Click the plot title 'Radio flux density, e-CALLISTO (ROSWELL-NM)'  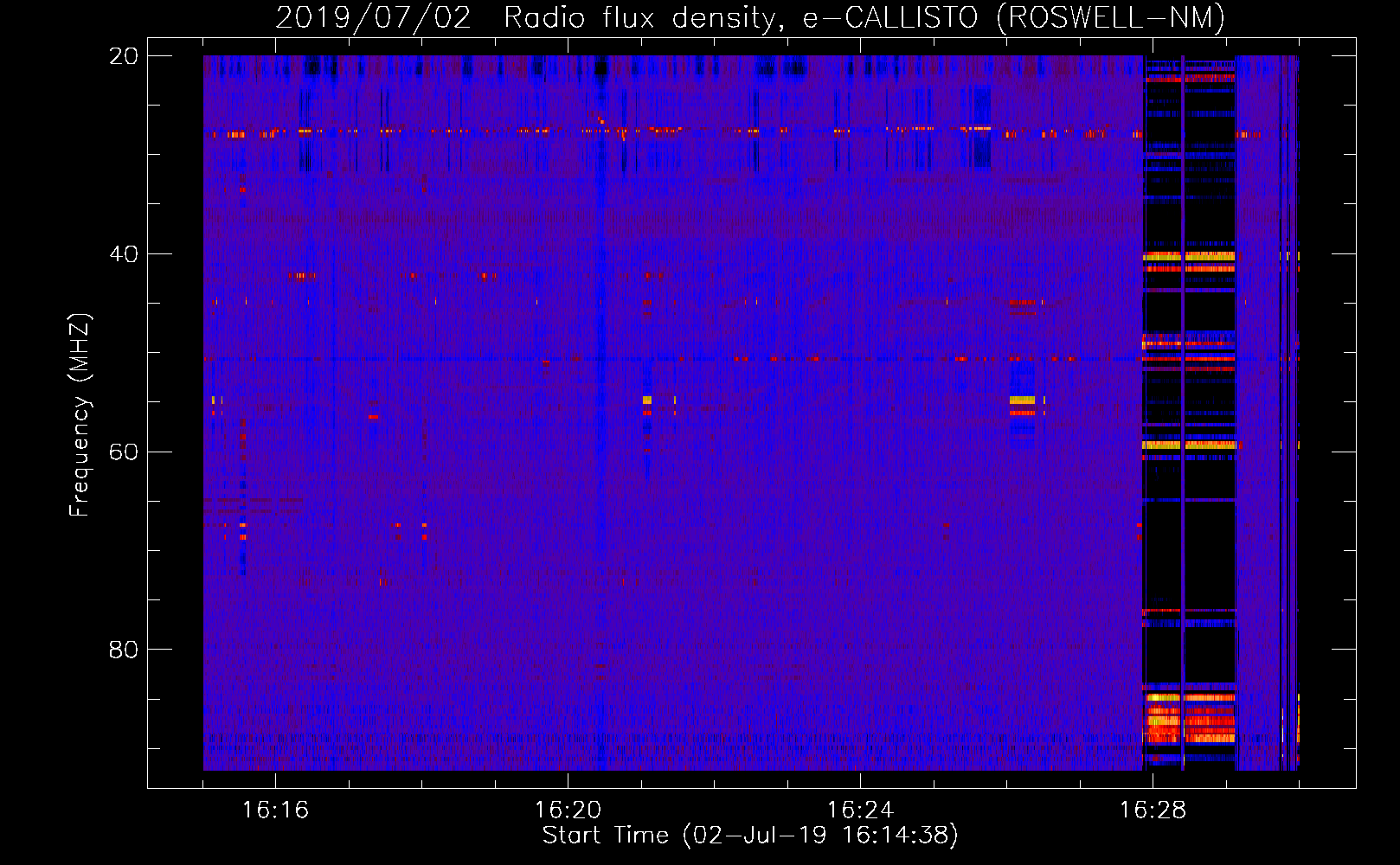point(864,17)
